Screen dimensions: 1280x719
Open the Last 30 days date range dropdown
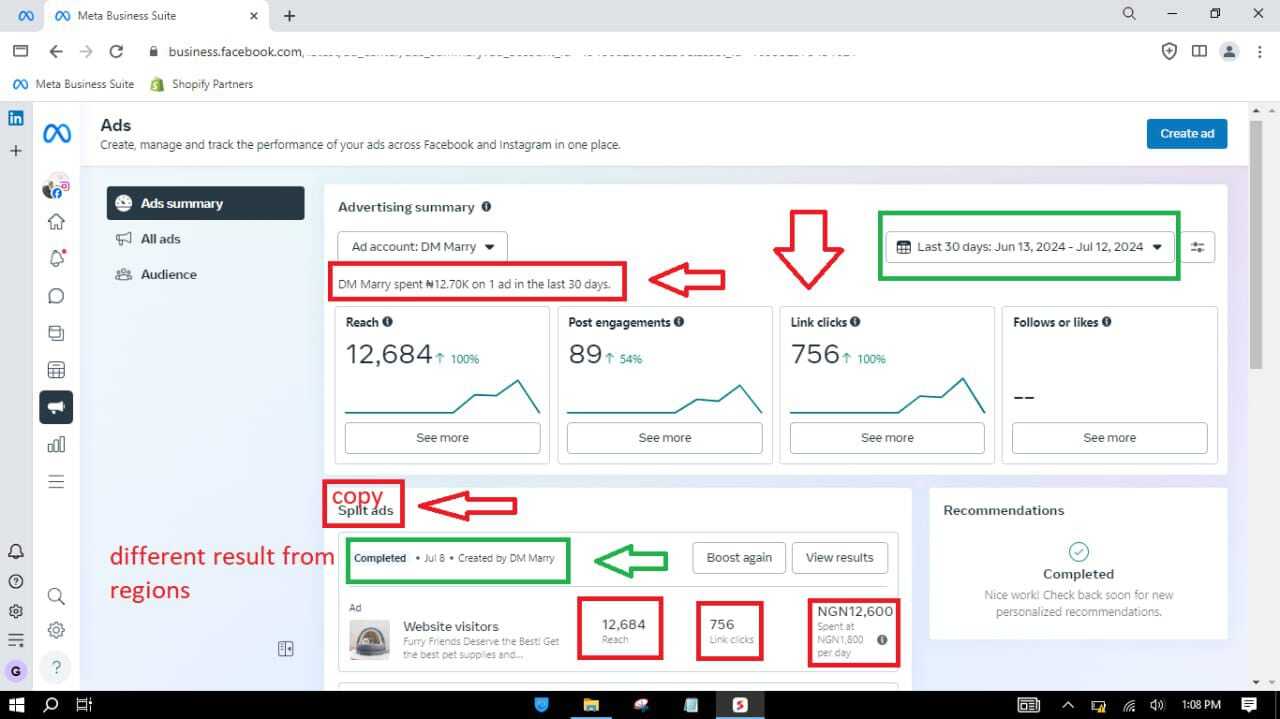tap(1030, 247)
